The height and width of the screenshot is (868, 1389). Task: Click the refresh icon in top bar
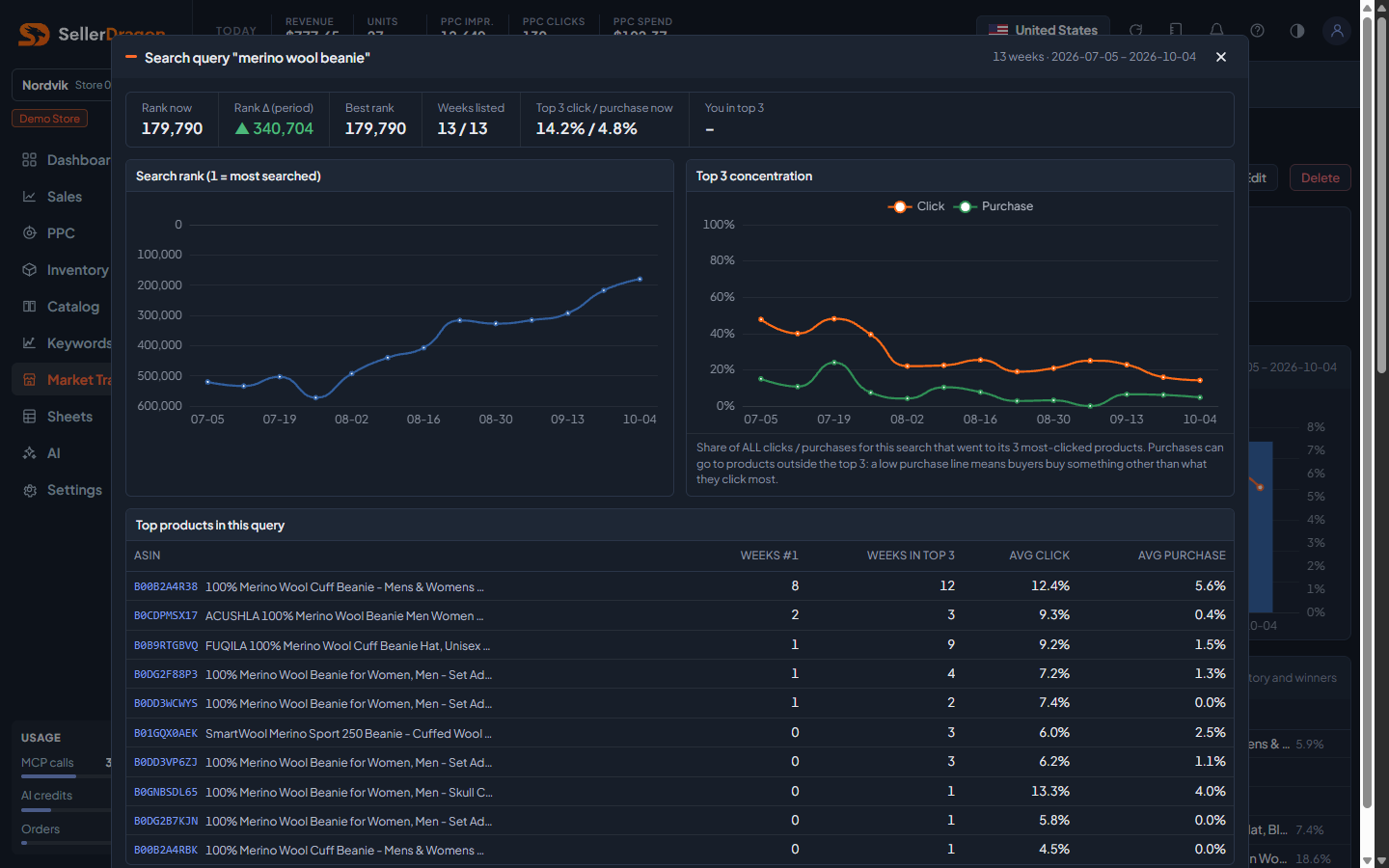[x=1136, y=30]
